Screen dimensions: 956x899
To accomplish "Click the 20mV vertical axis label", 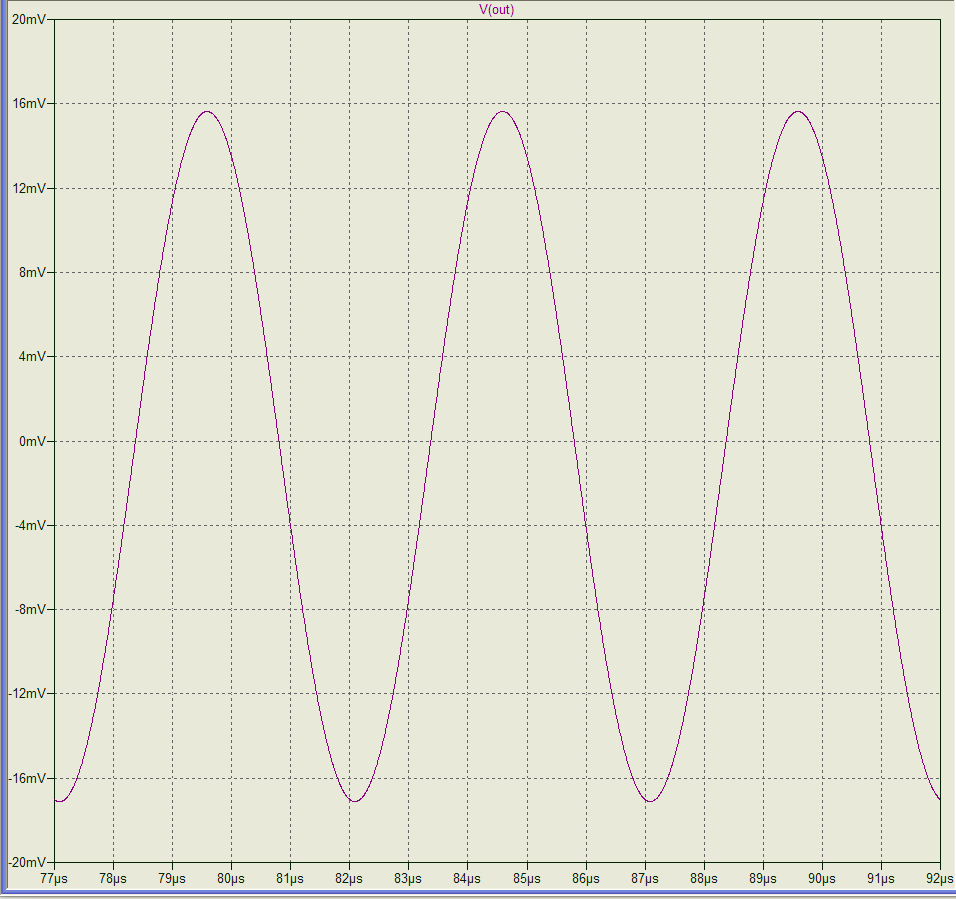I will [x=29, y=20].
